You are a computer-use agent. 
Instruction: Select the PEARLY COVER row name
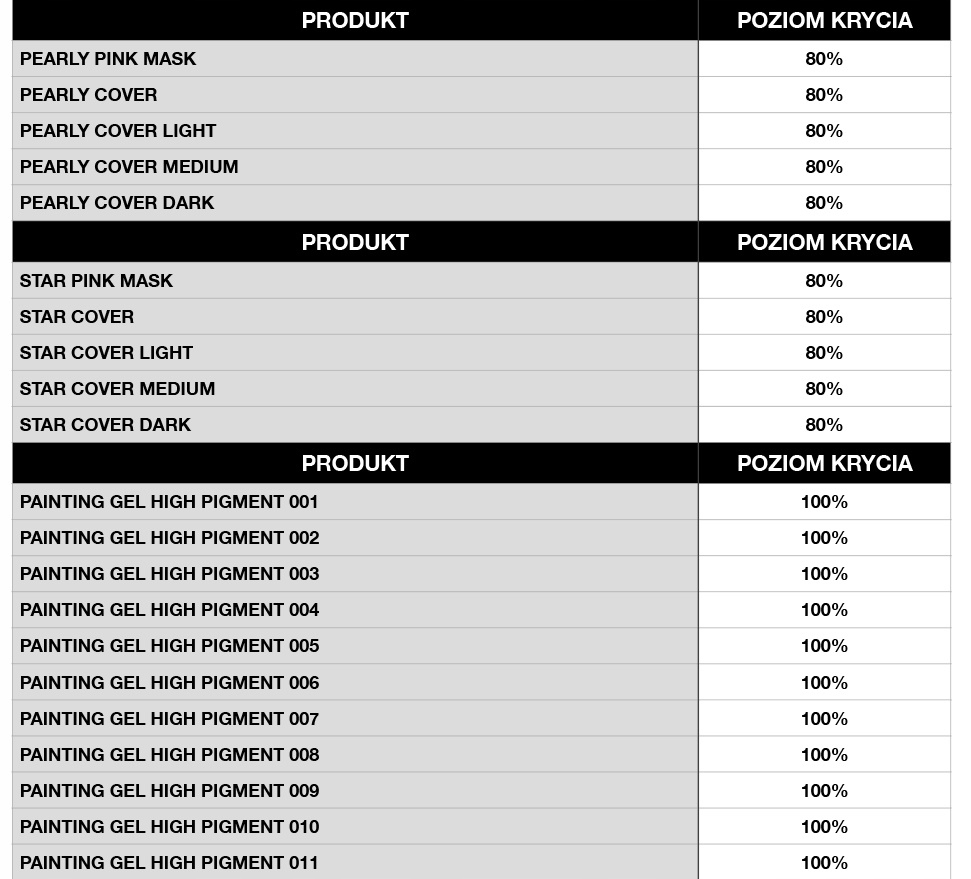[x=89, y=95]
